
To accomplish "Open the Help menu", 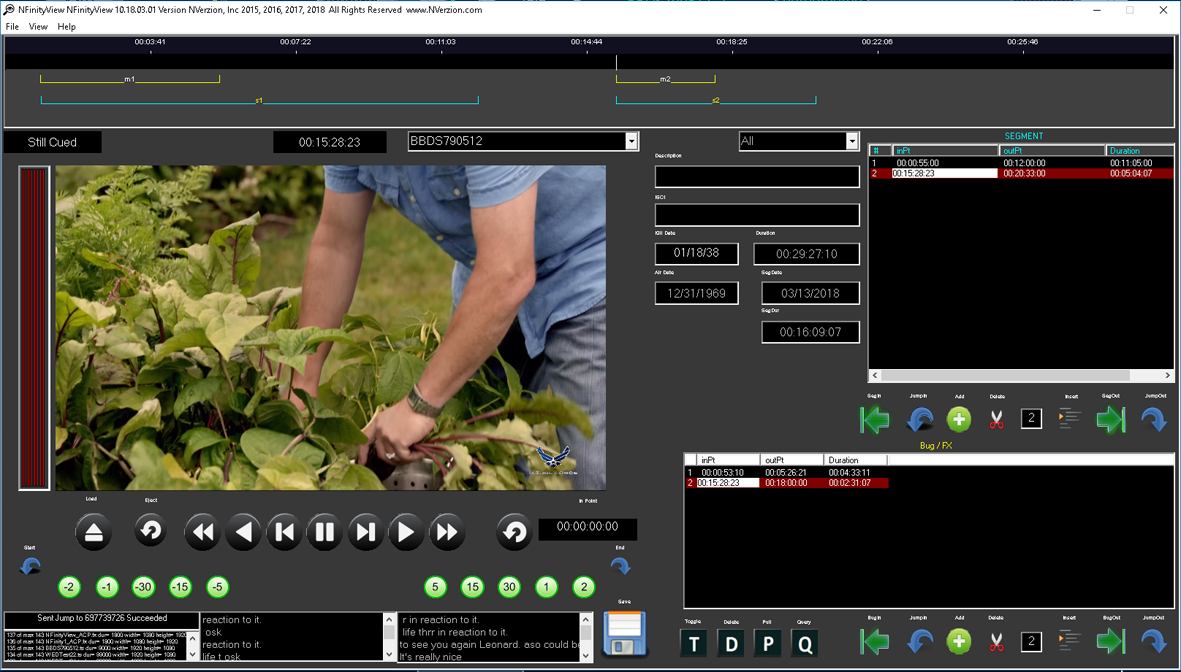I will tap(67, 26).
